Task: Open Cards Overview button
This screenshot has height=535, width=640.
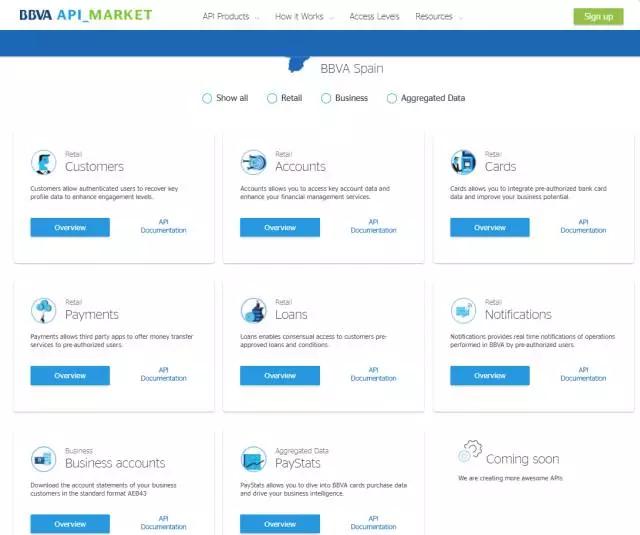Action: [x=490, y=227]
